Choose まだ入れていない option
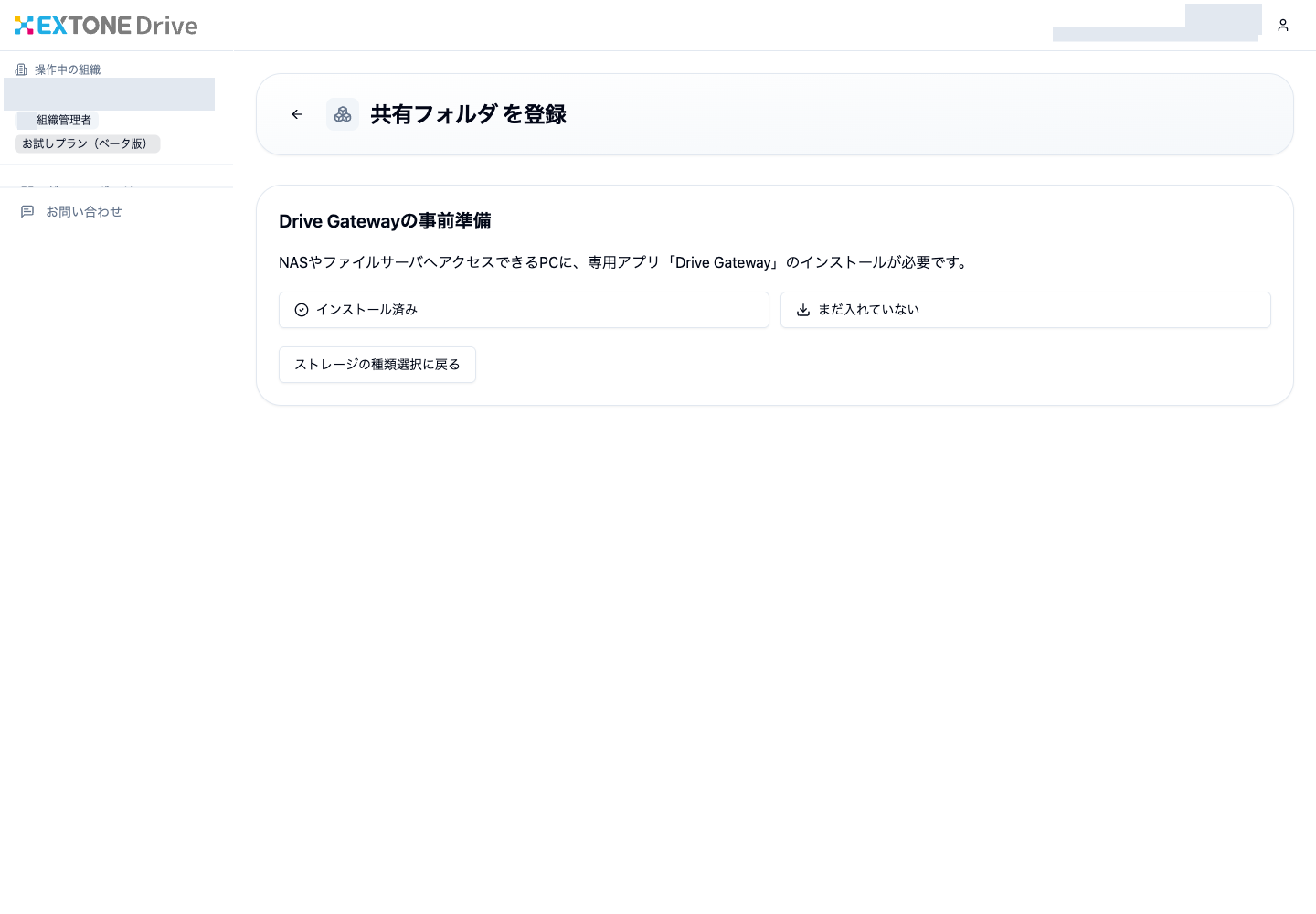 1025,310
